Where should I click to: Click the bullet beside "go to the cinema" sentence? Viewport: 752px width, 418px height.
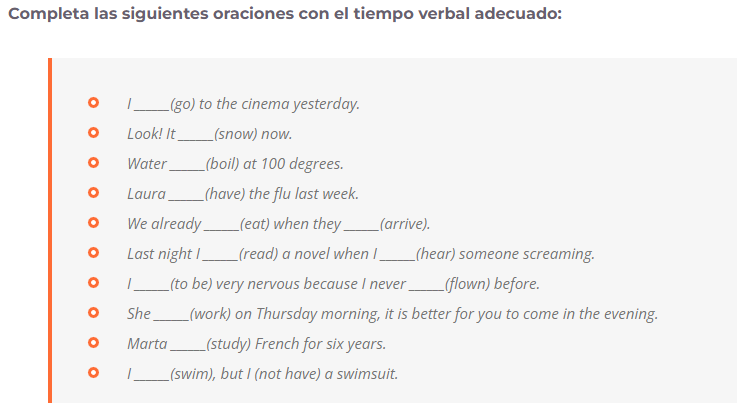click(94, 103)
